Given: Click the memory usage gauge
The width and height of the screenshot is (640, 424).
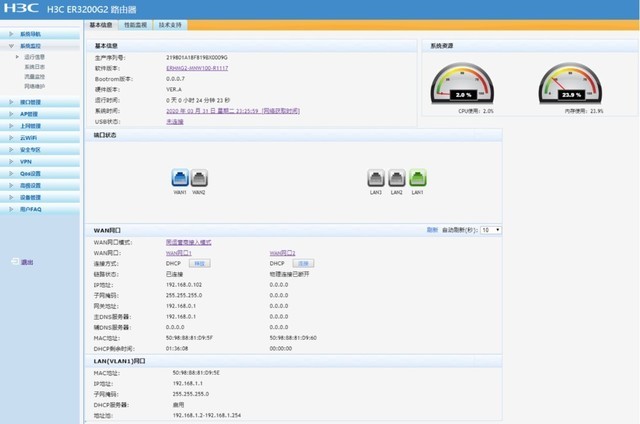Looking at the screenshot, I should [x=570, y=83].
